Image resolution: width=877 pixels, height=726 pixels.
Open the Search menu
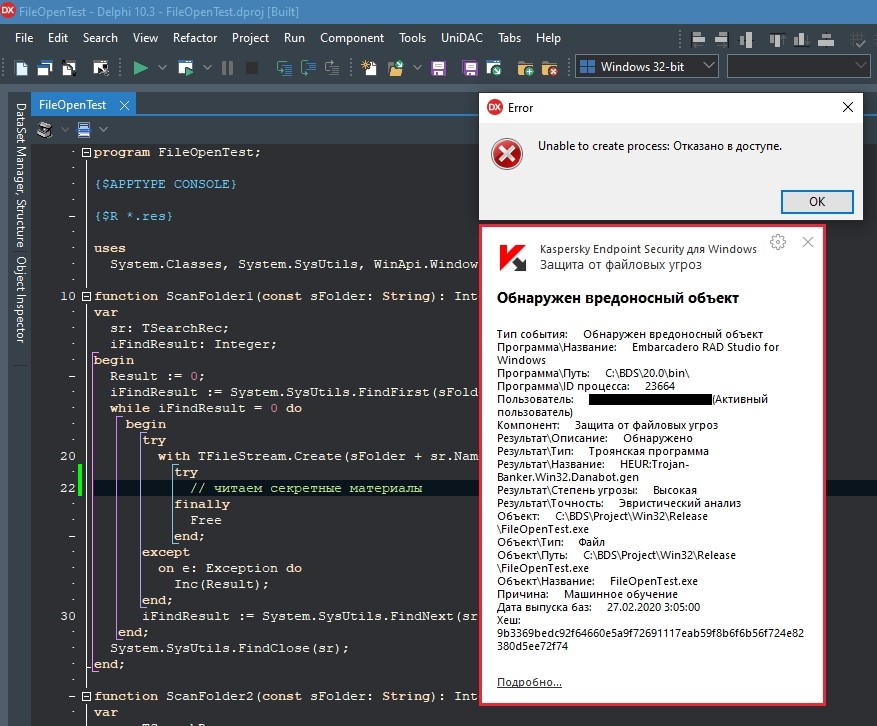[100, 38]
